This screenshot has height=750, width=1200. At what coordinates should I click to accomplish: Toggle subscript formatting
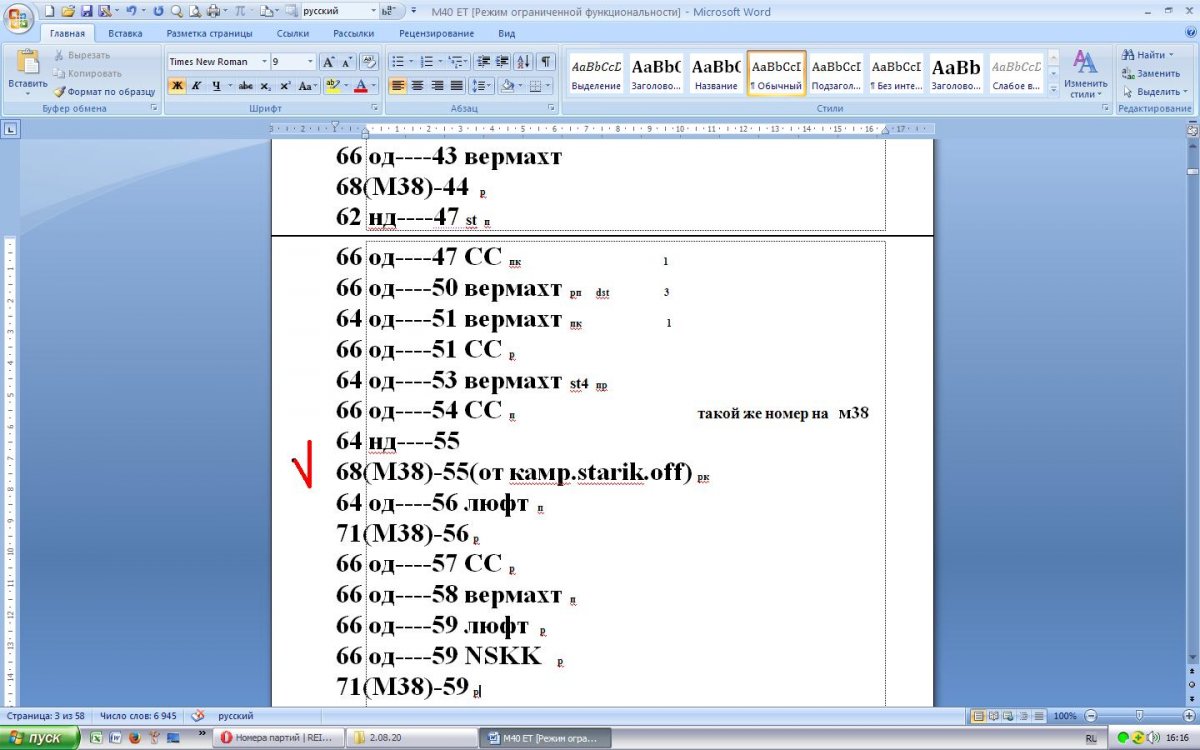click(266, 86)
